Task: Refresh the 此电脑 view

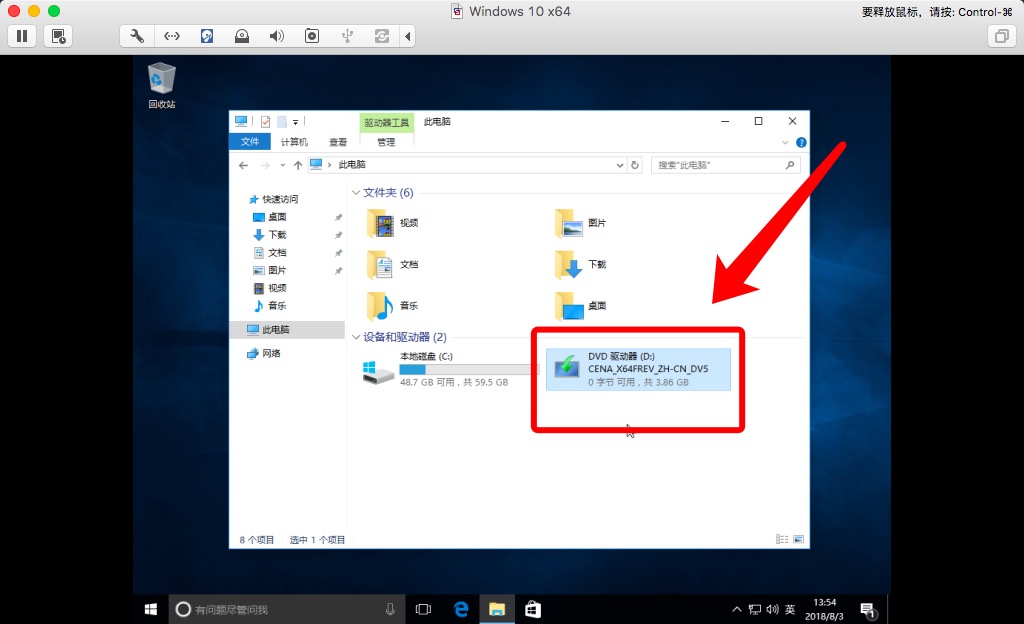Action: pos(635,165)
